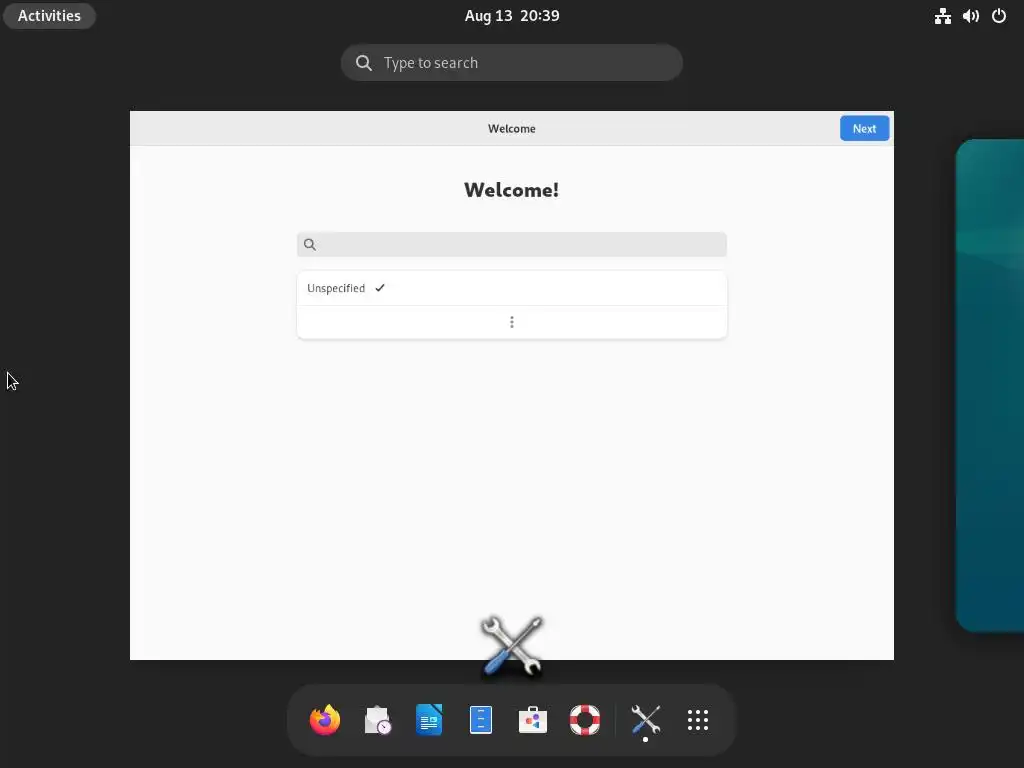Select the running setup tools dock icon

[645, 720]
